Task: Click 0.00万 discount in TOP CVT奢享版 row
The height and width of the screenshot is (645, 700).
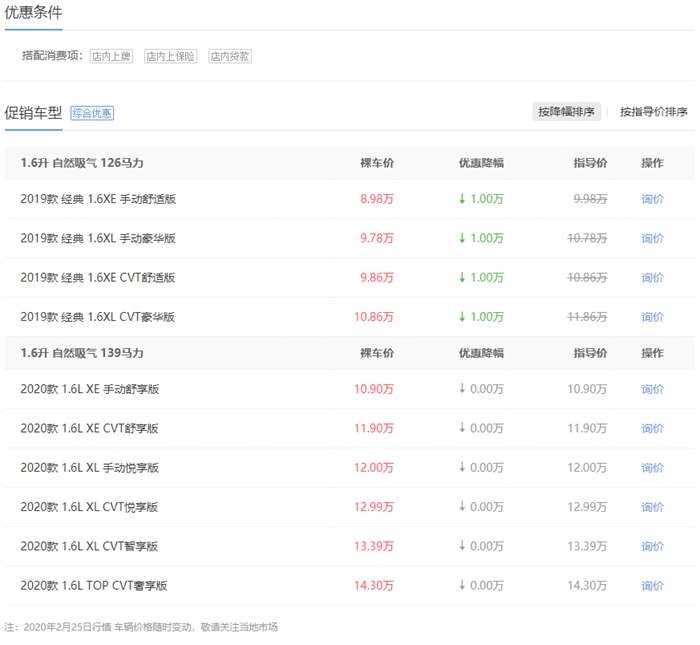Action: click(x=481, y=586)
